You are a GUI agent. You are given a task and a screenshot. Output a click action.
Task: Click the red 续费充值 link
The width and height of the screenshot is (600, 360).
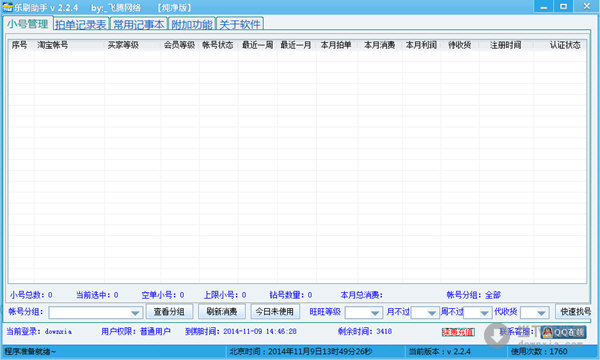click(458, 332)
